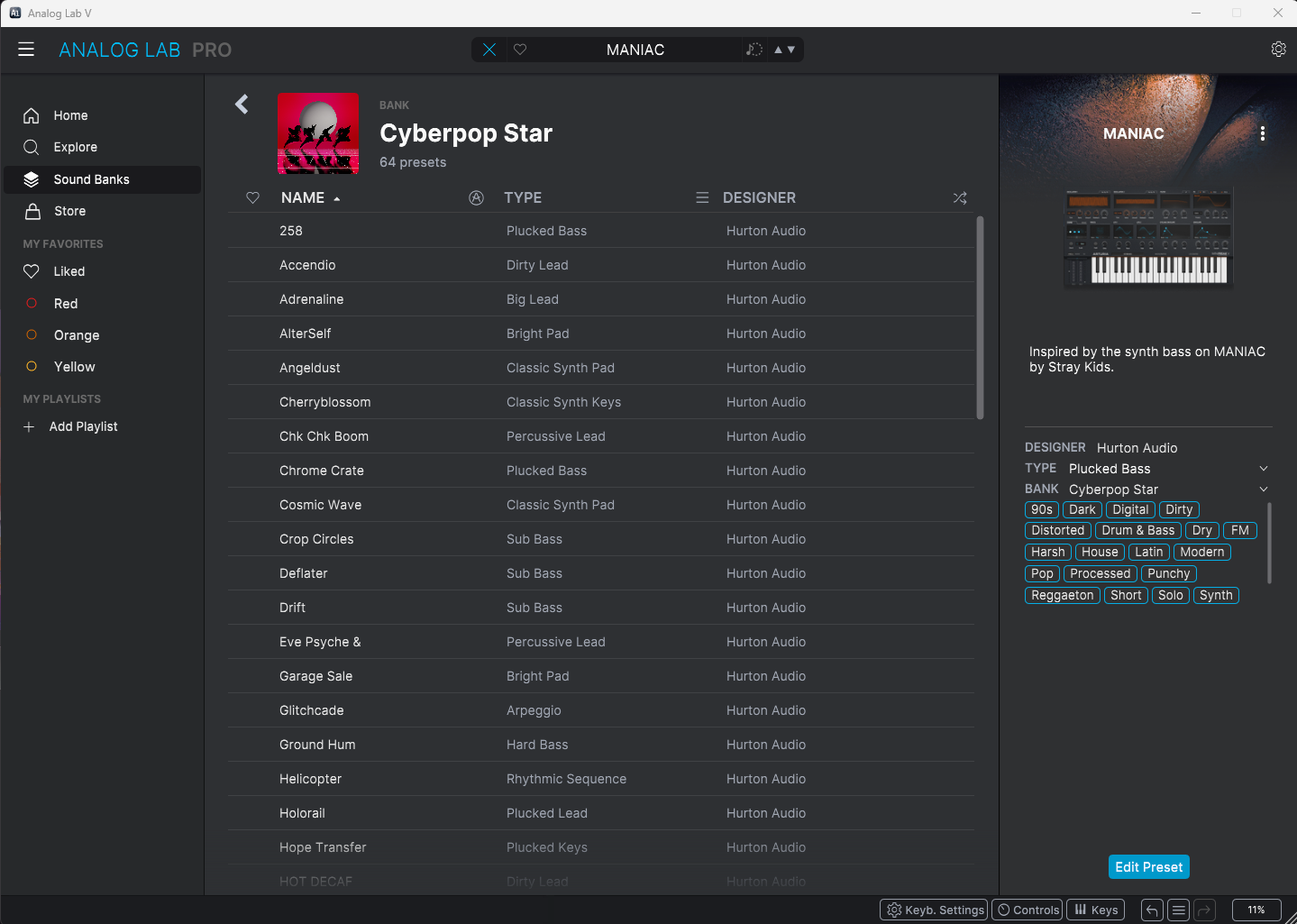Click the synth instrument image thumbnail
The height and width of the screenshot is (924, 1297).
(x=1148, y=238)
